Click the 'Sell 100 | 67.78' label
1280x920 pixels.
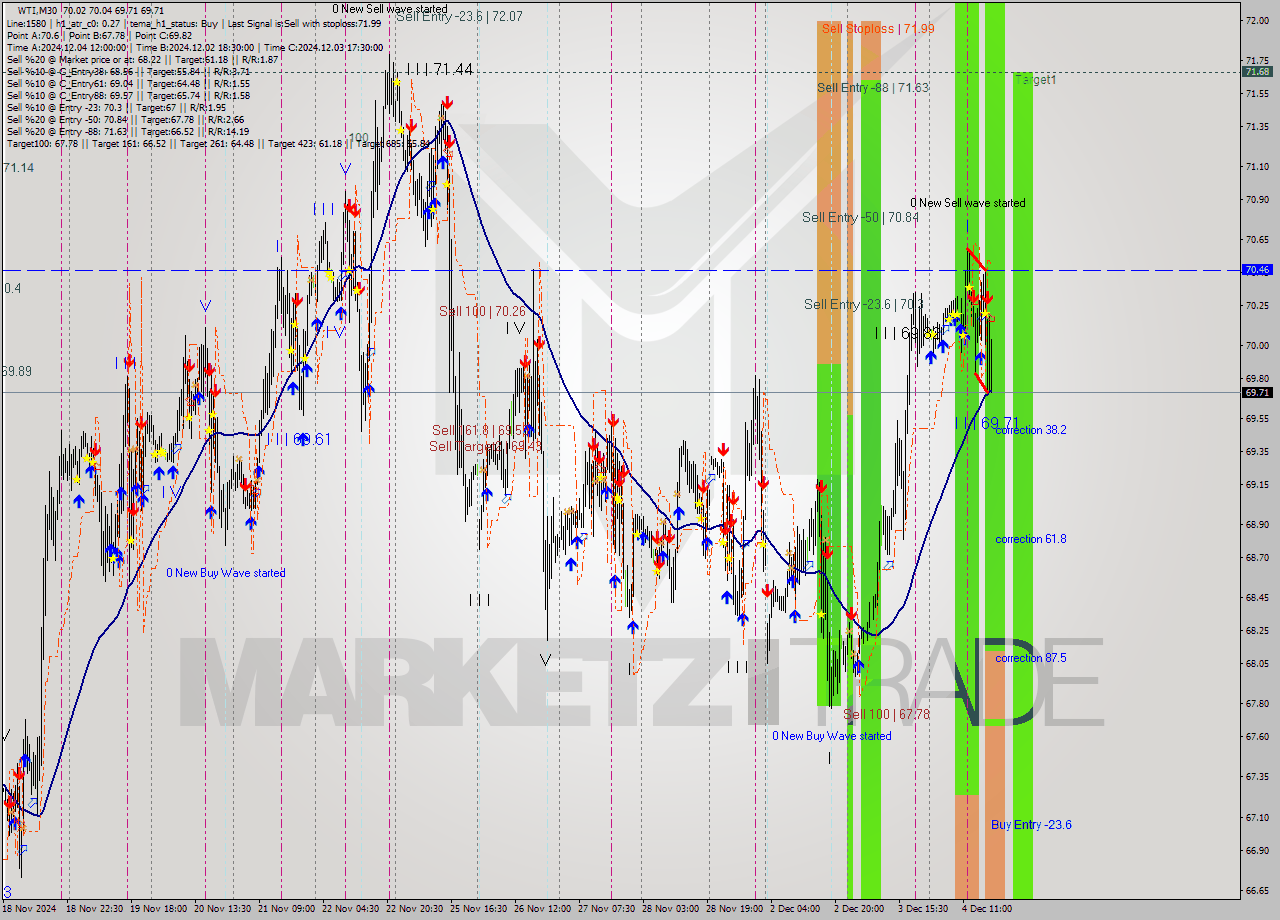886,714
